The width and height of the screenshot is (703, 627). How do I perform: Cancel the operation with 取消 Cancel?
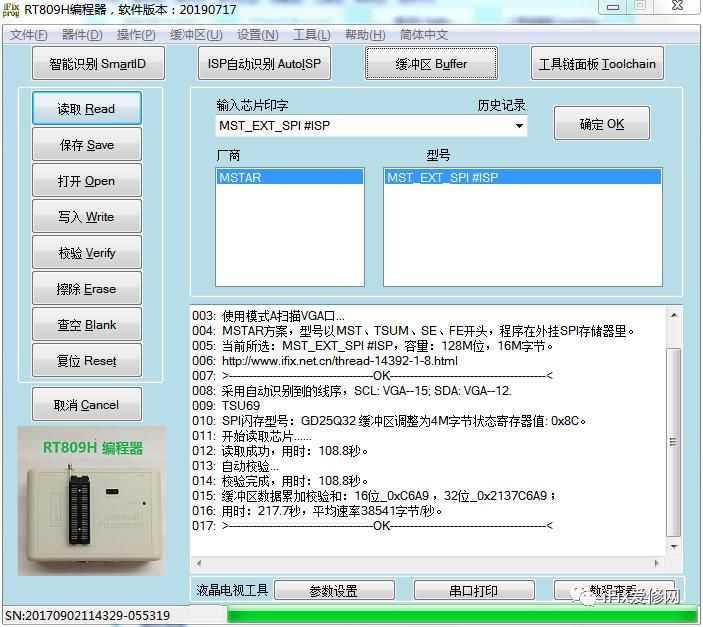coord(86,405)
